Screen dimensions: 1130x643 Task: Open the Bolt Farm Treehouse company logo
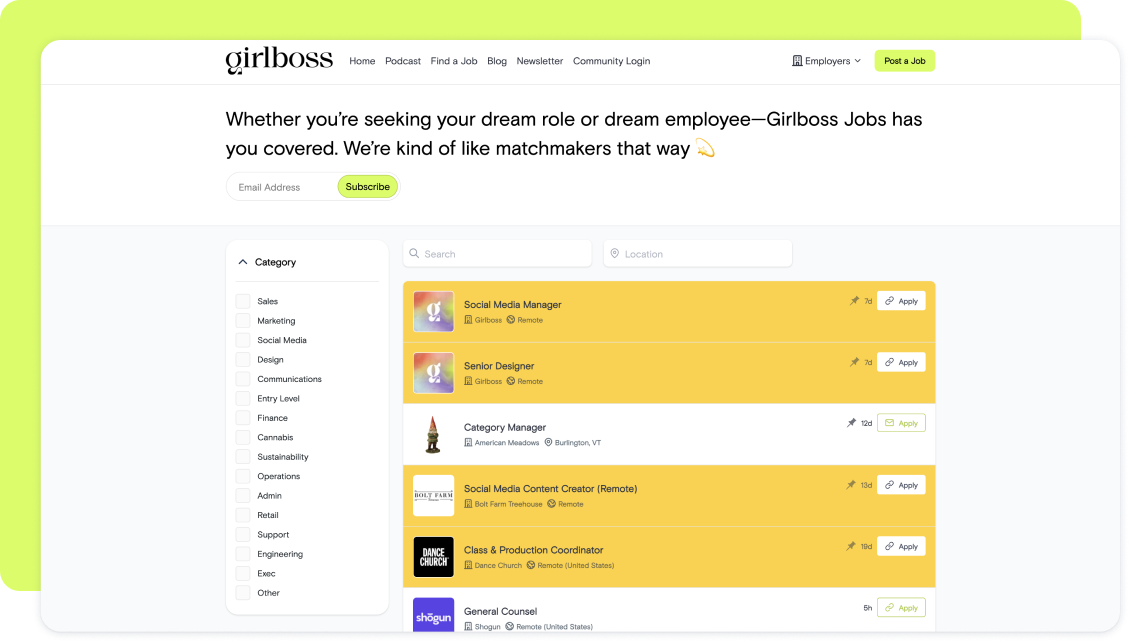coord(433,495)
